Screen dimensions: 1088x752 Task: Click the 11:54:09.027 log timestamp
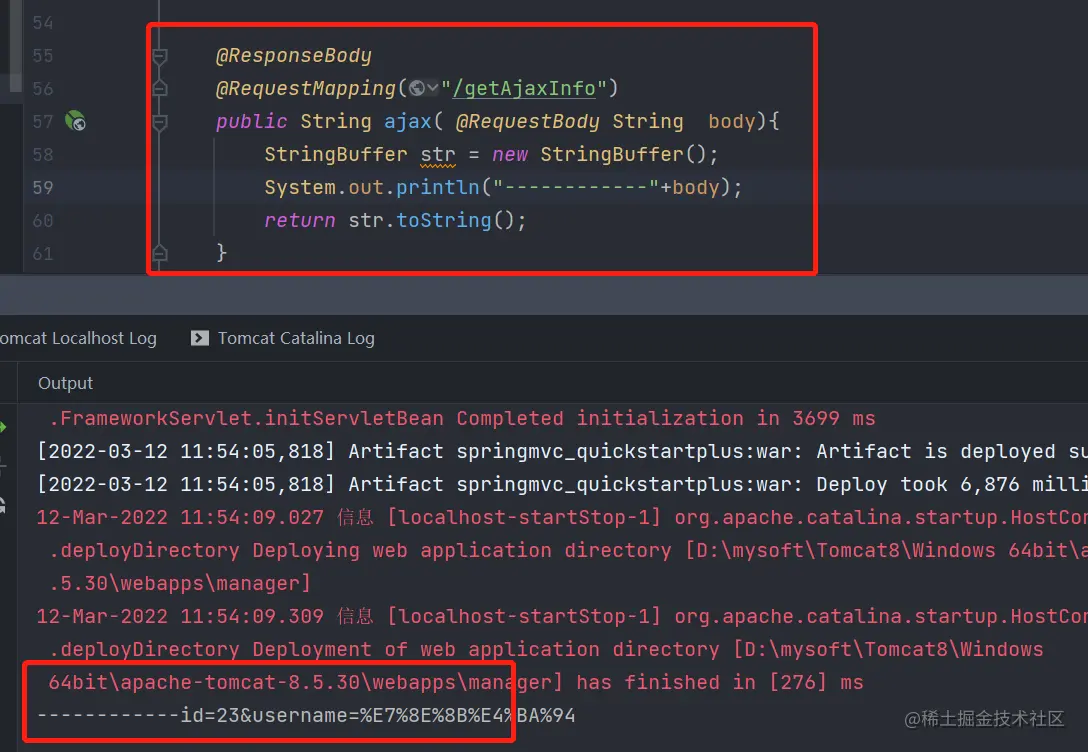[x=180, y=518]
